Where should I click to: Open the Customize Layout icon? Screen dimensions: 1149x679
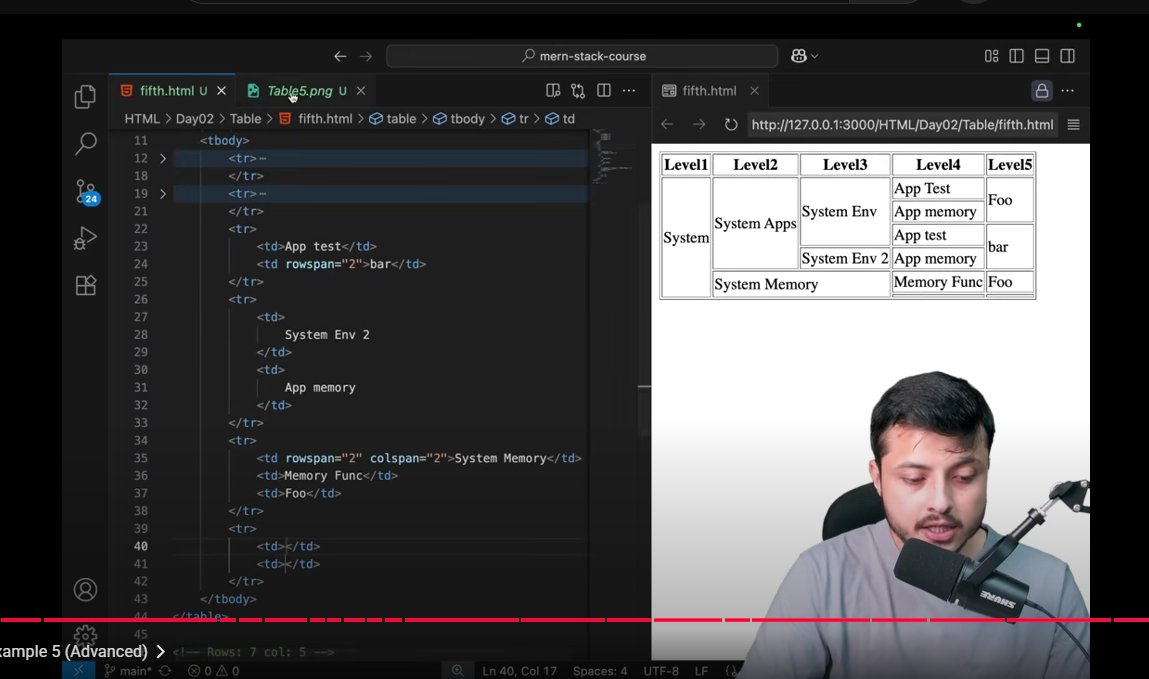[991, 56]
